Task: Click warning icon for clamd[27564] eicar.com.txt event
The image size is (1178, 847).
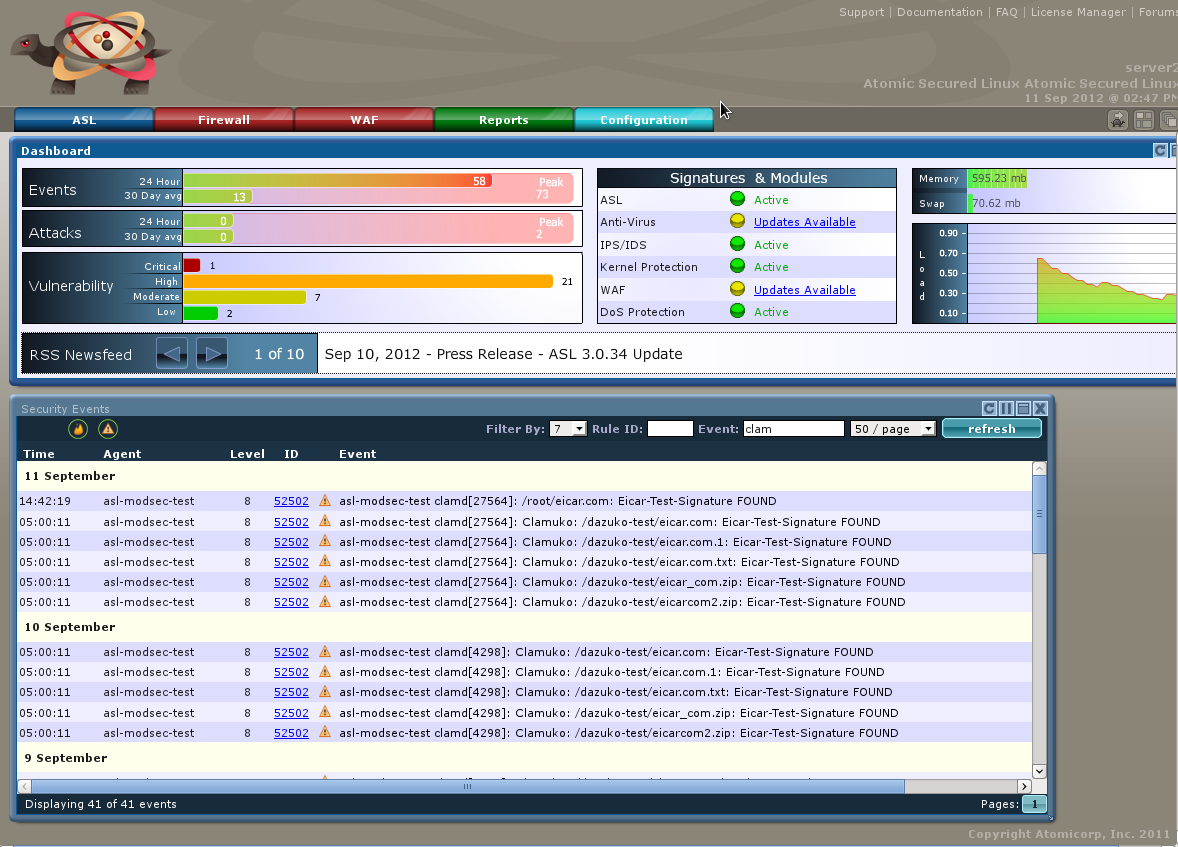Action: (x=325, y=561)
